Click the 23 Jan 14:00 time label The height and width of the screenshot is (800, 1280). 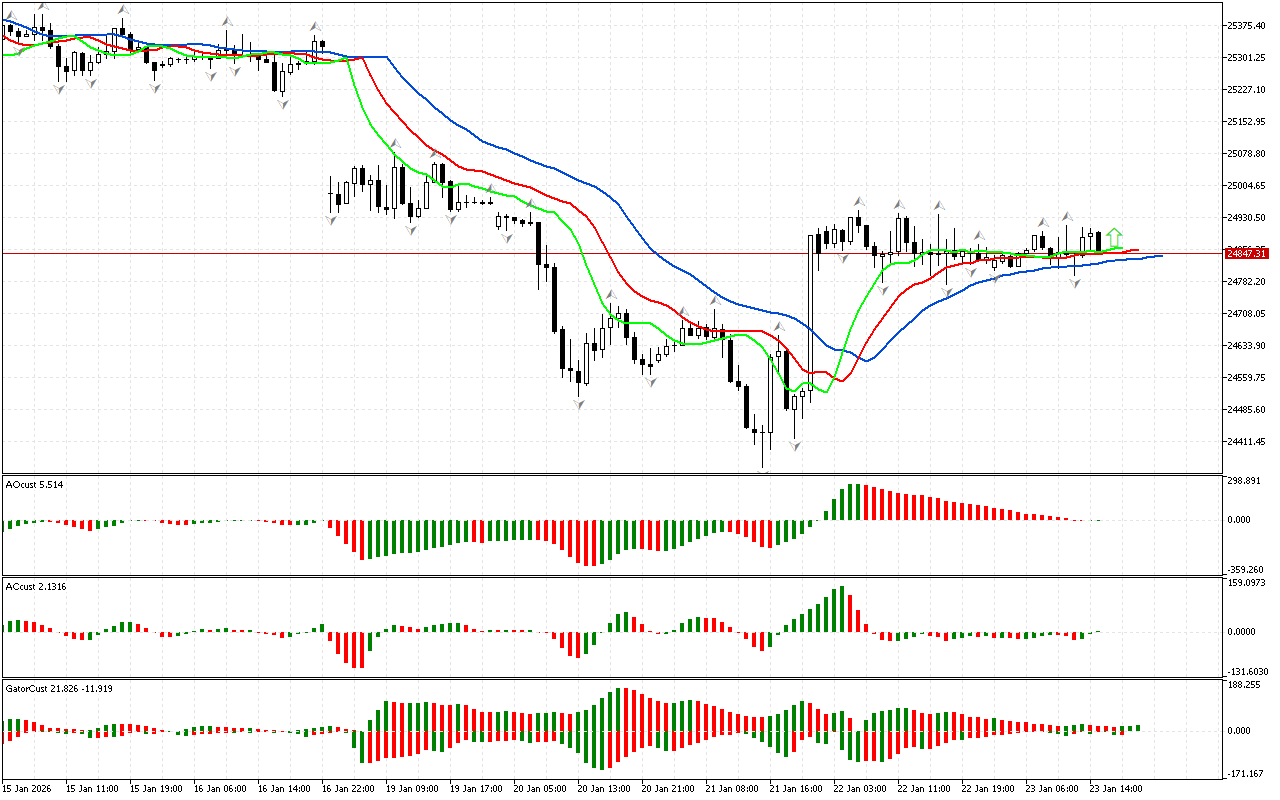[x=1117, y=788]
